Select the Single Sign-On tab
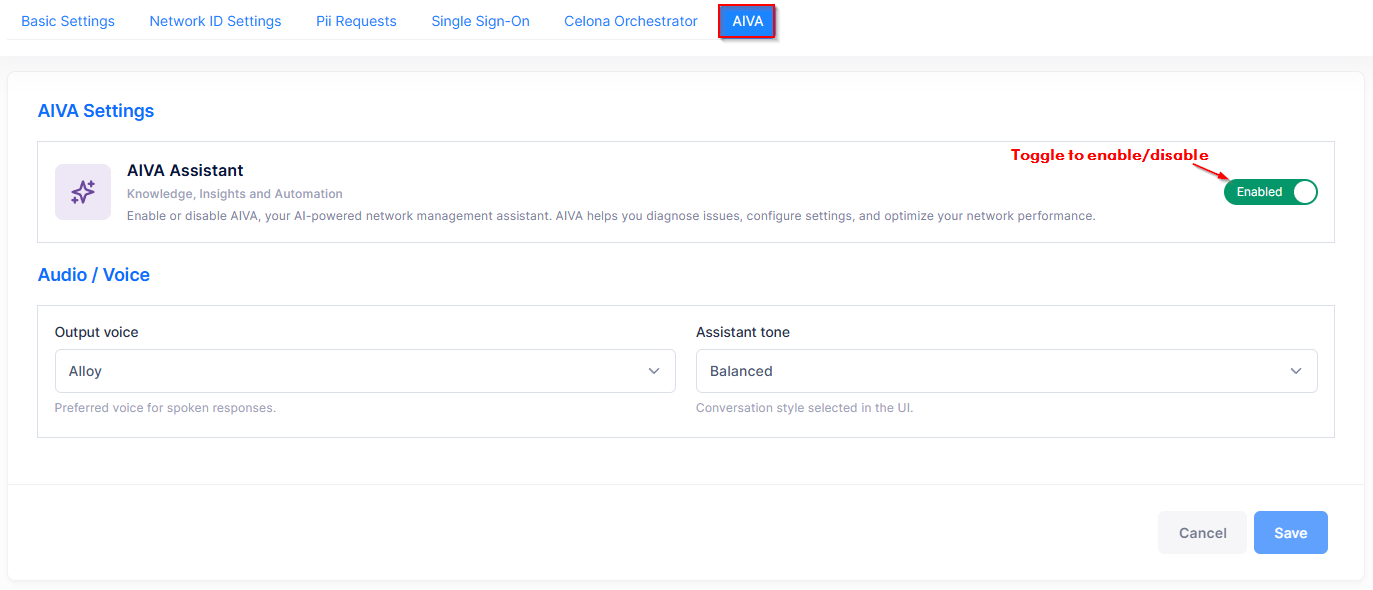The image size is (1373, 590). pyautogui.click(x=480, y=21)
